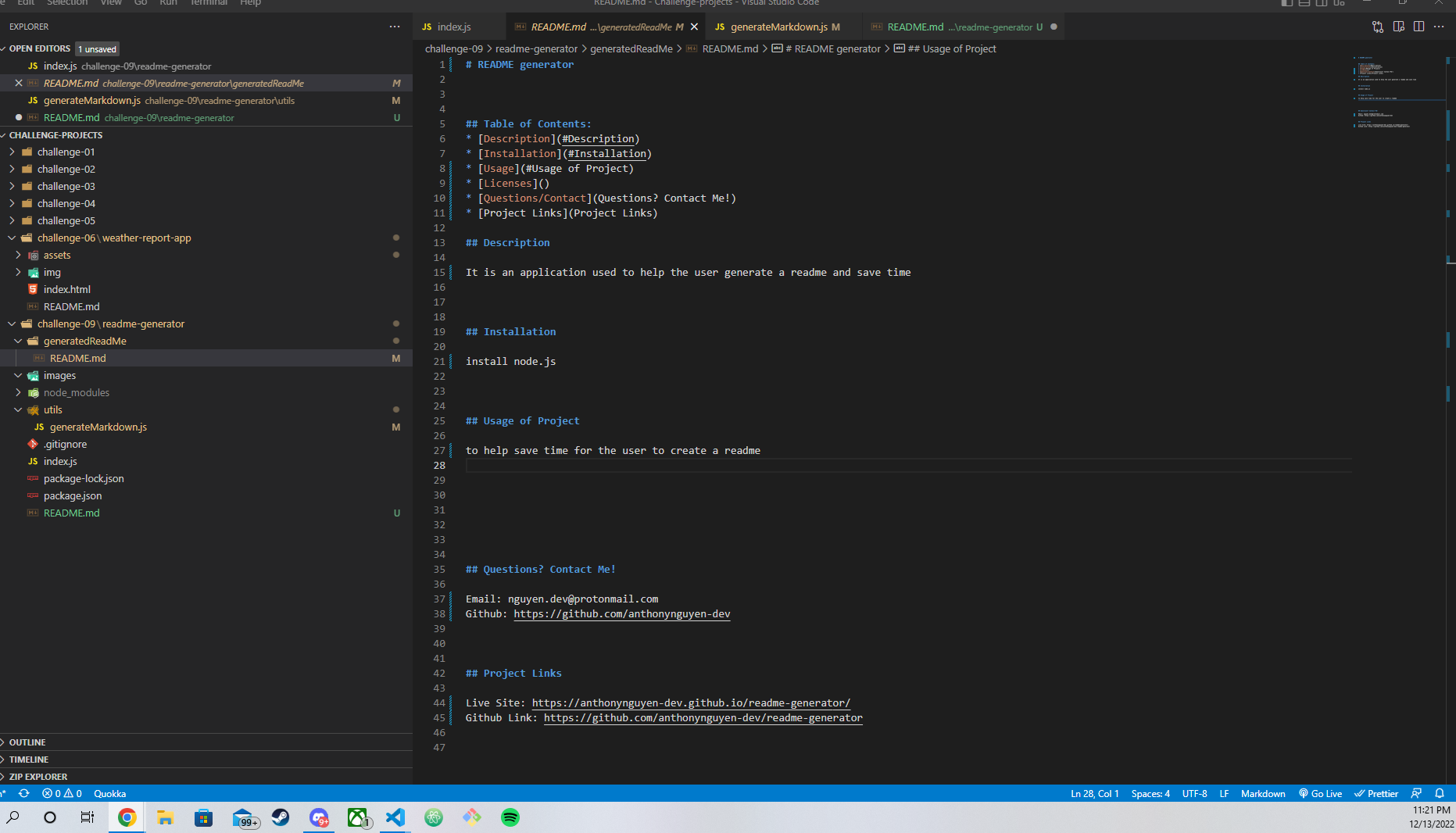Launch Spotify from the taskbar
The width and height of the screenshot is (1456, 833).
point(510,818)
